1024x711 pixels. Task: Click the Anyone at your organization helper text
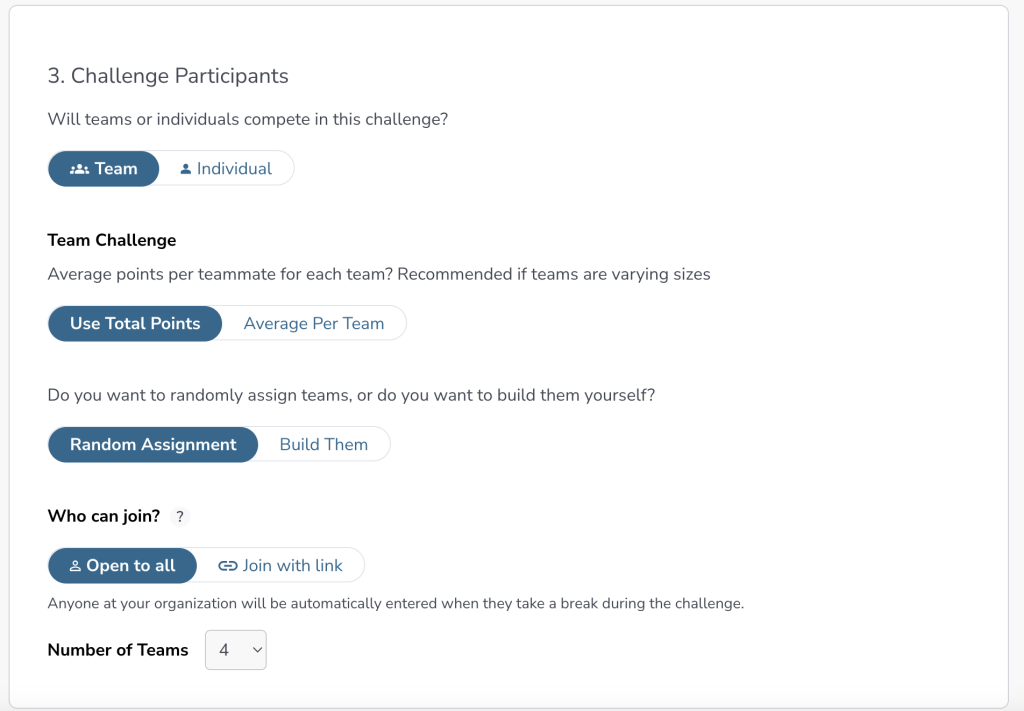(x=396, y=604)
